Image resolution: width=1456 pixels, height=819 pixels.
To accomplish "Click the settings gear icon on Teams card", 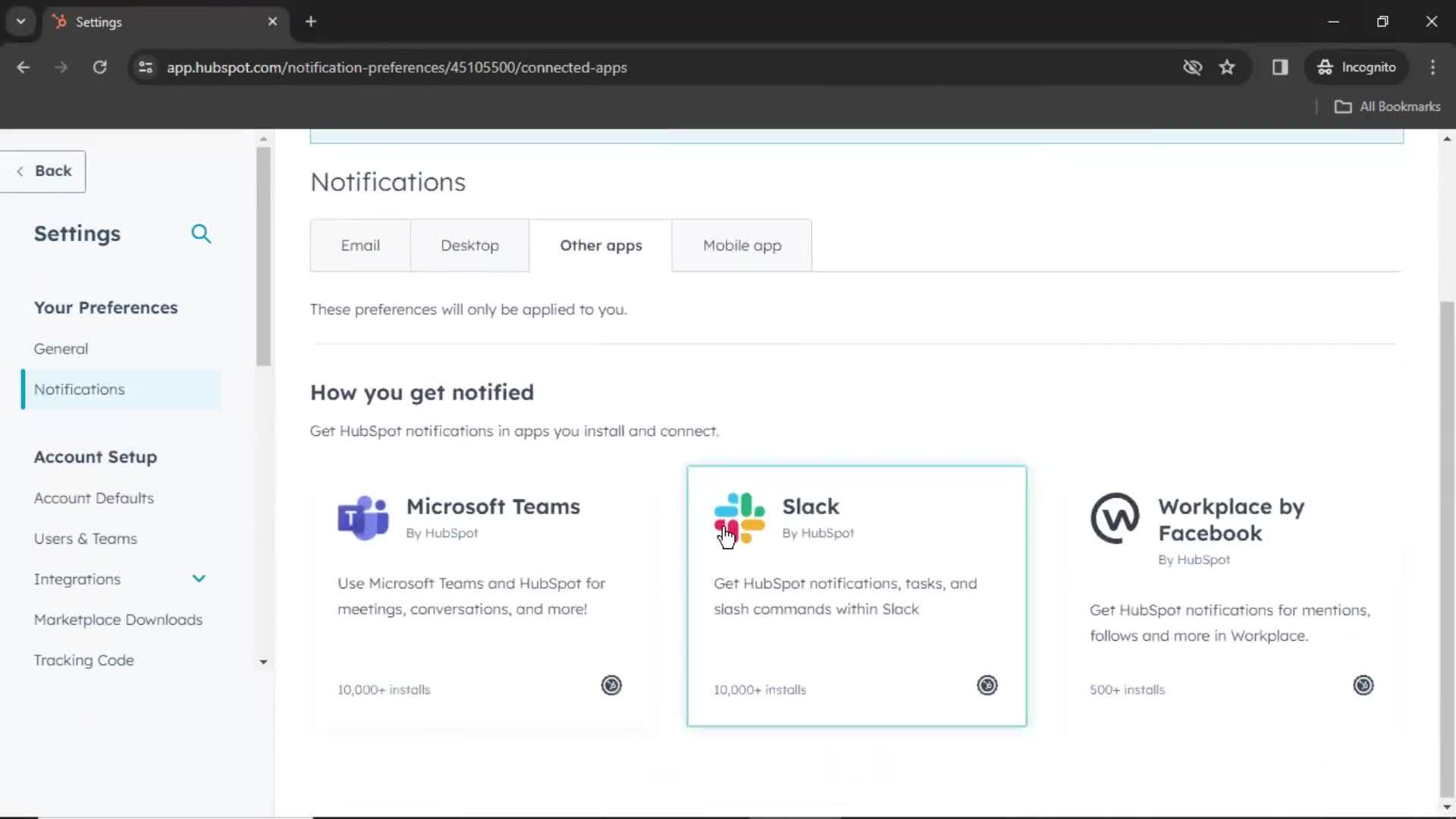I will [x=610, y=685].
